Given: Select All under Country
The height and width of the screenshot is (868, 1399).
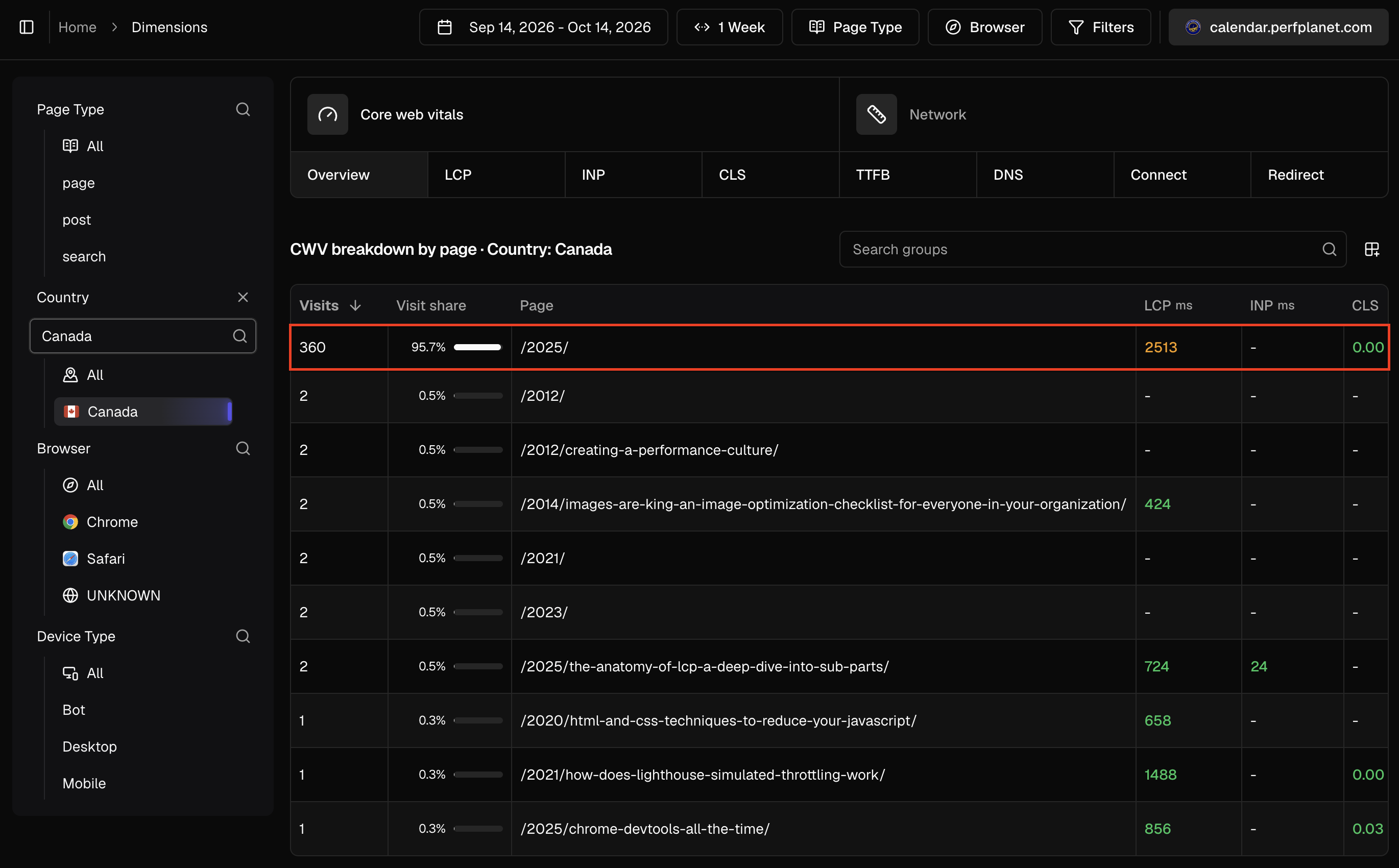Looking at the screenshot, I should 83,375.
